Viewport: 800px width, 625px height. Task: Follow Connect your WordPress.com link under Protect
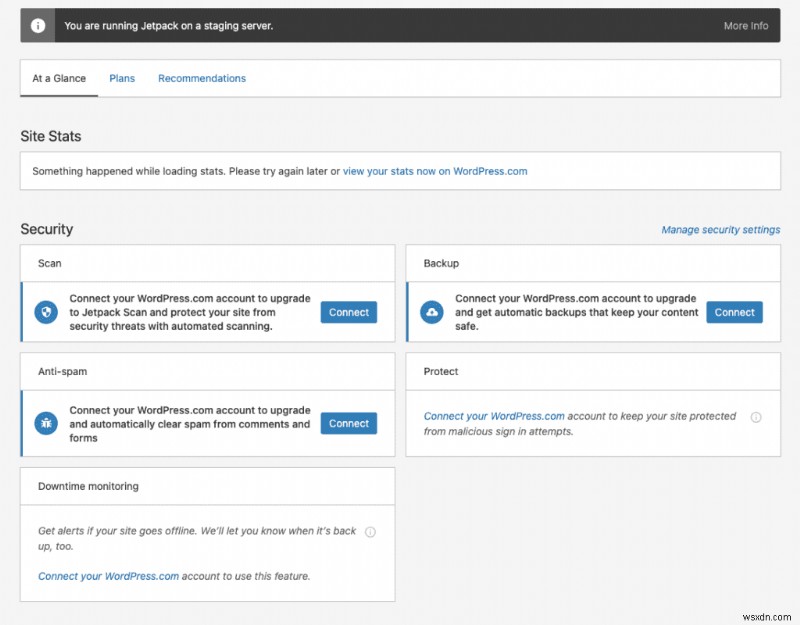(x=494, y=416)
